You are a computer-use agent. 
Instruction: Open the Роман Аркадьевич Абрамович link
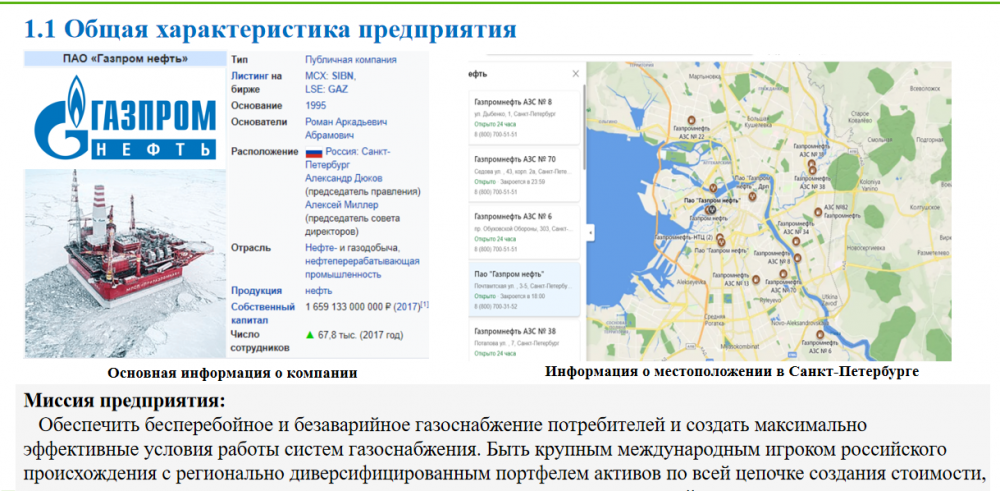coord(346,128)
